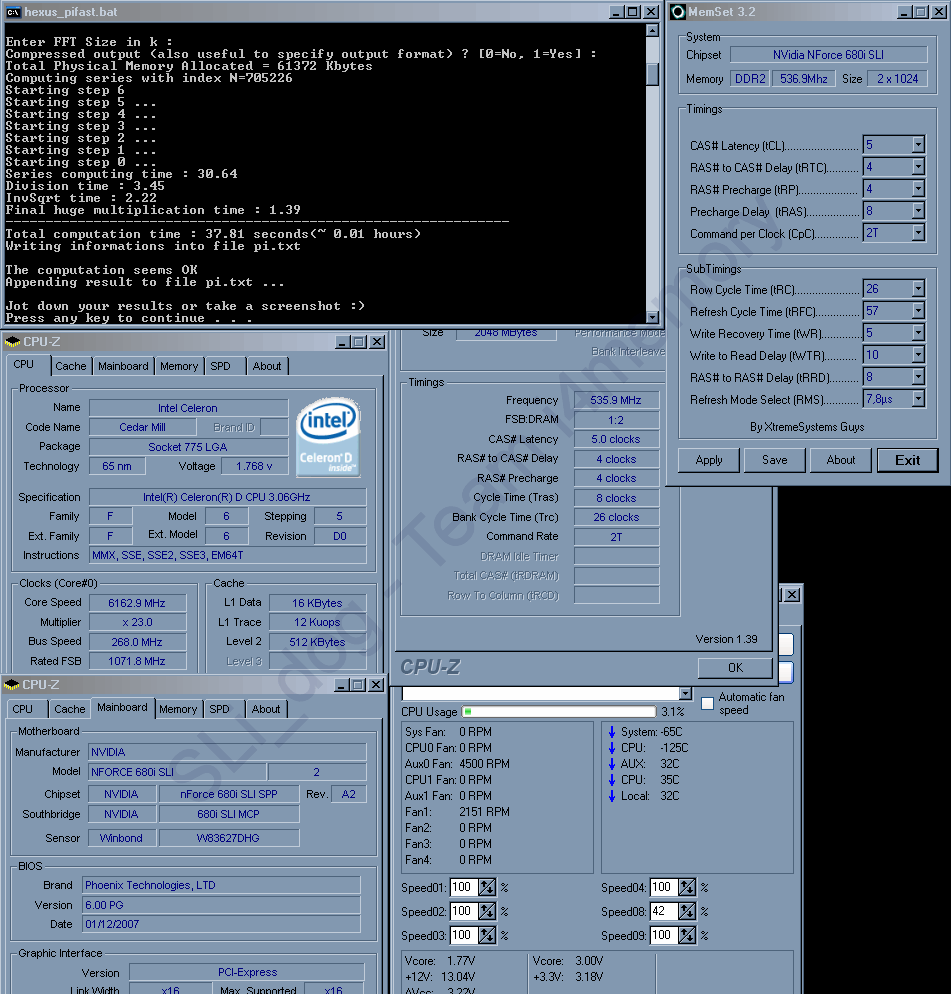Open the CAS# Latency (tCL) dropdown

pos(918,145)
